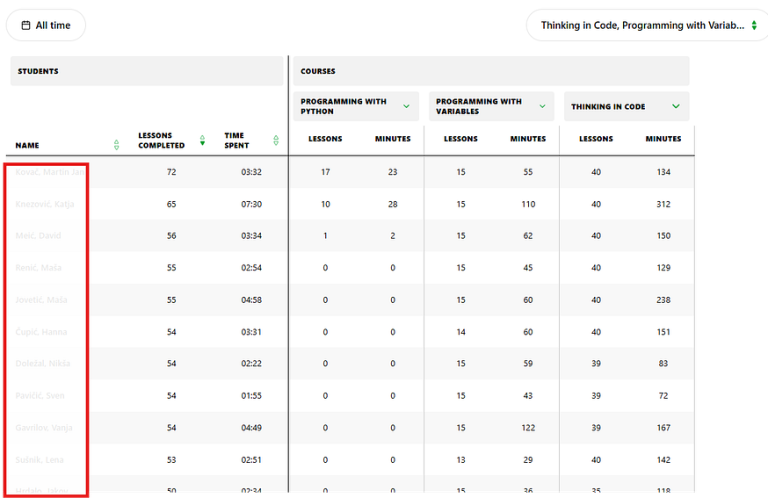Sort by Lessons Completed arrows icon

[x=203, y=141]
